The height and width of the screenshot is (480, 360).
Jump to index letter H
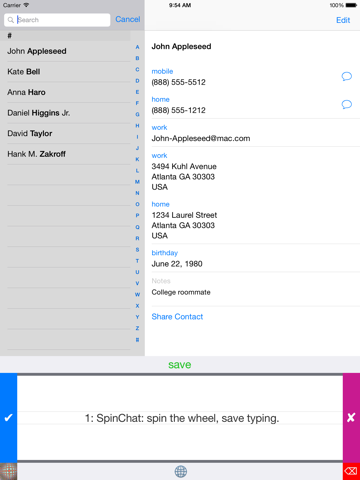(137, 126)
